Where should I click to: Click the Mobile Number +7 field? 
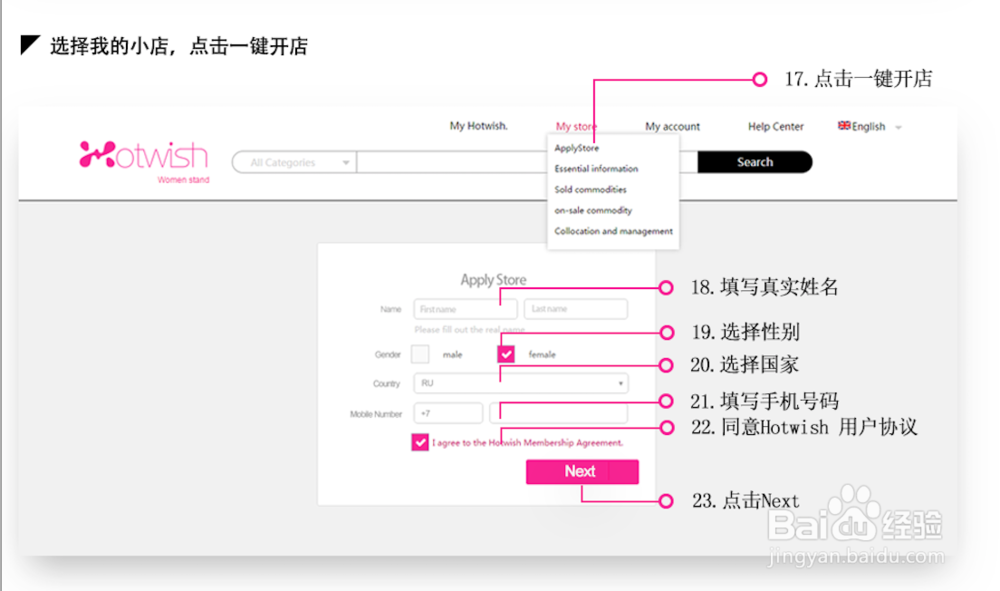tap(448, 412)
